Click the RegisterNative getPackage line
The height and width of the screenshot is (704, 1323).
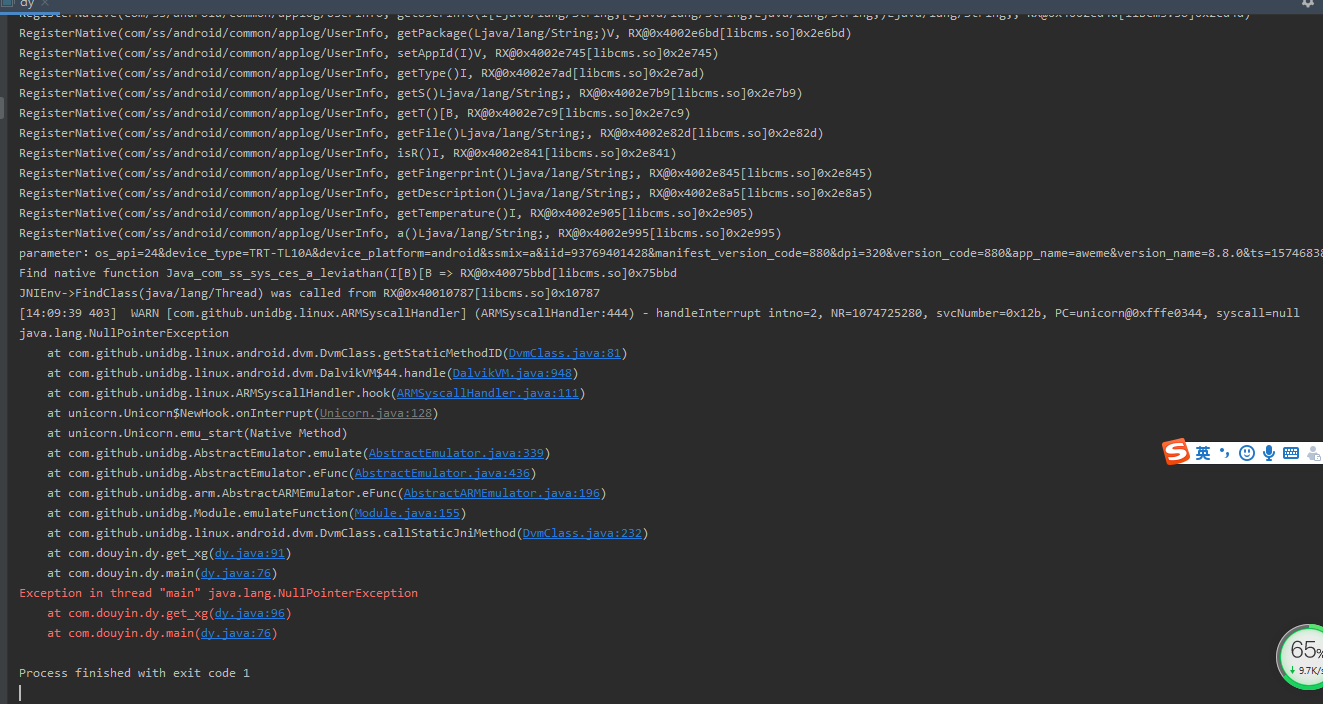(435, 33)
